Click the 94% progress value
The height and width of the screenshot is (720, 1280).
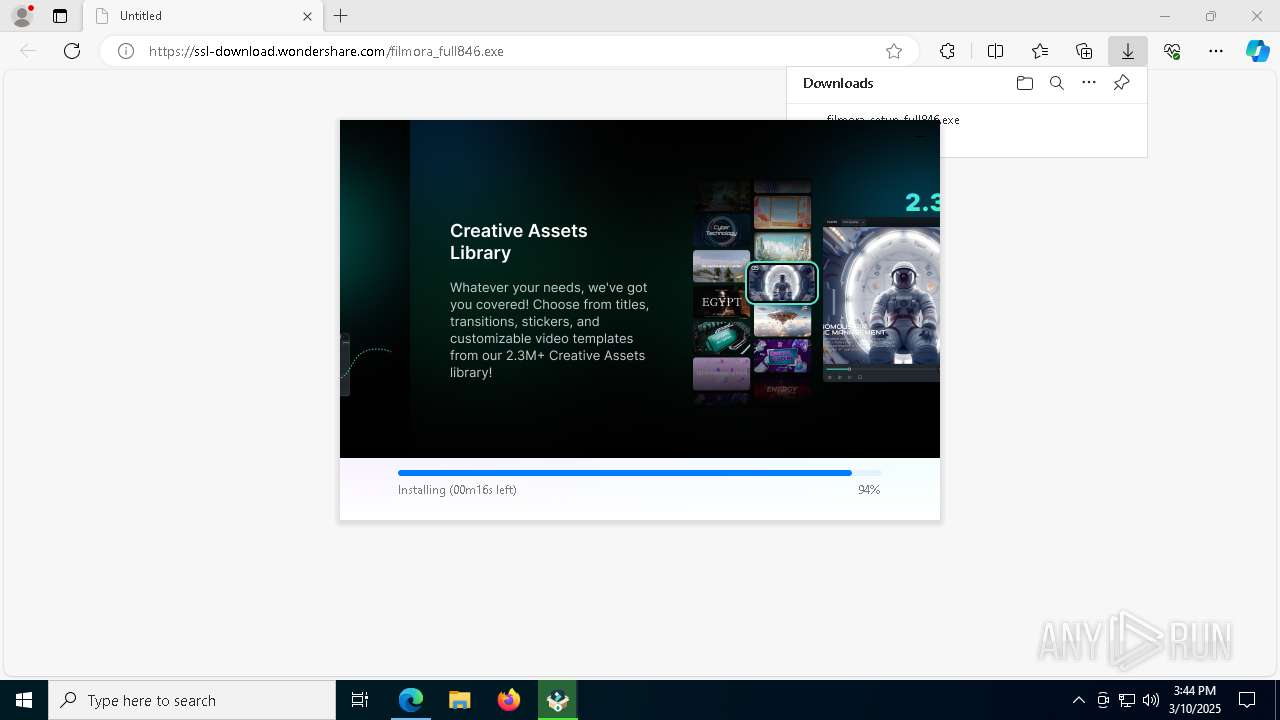click(869, 490)
